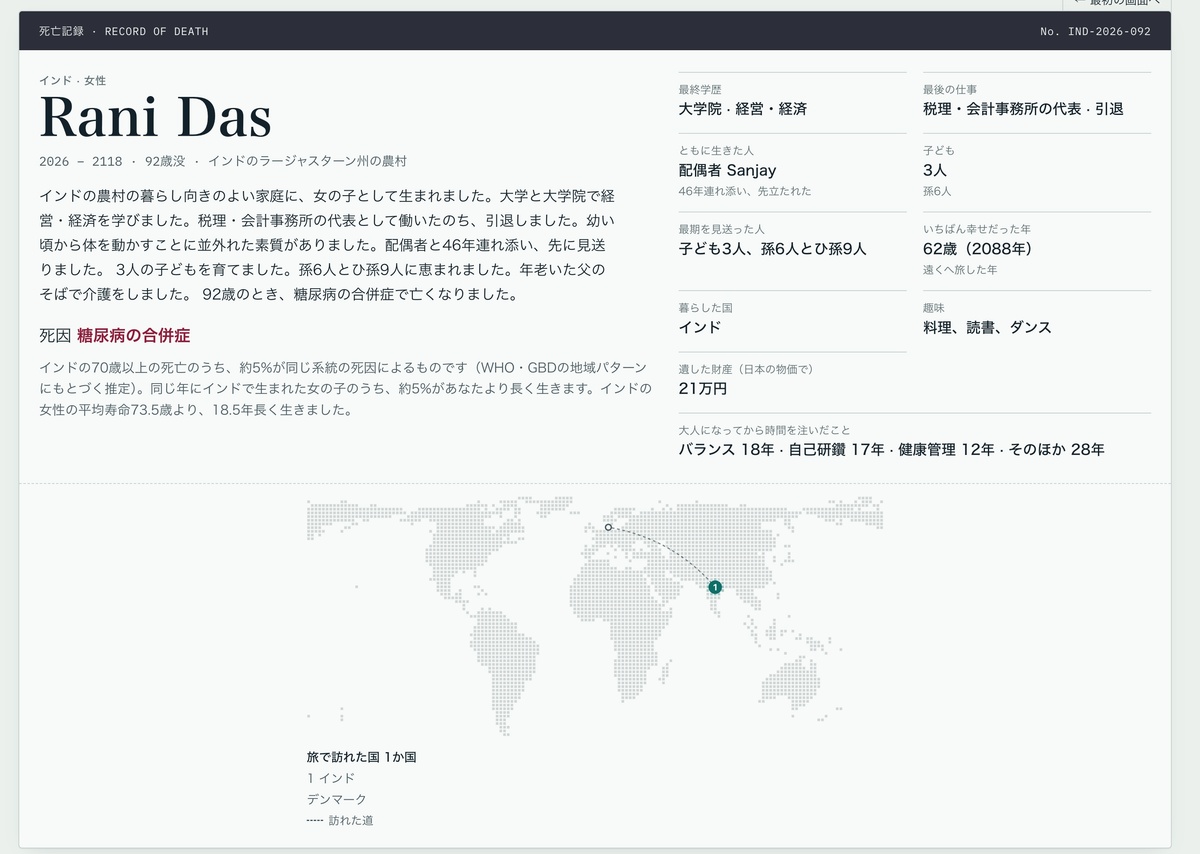The height and width of the screenshot is (854, 1200).
Task: Click the time allocation line 'バランス 18年'
Action: [x=726, y=450]
